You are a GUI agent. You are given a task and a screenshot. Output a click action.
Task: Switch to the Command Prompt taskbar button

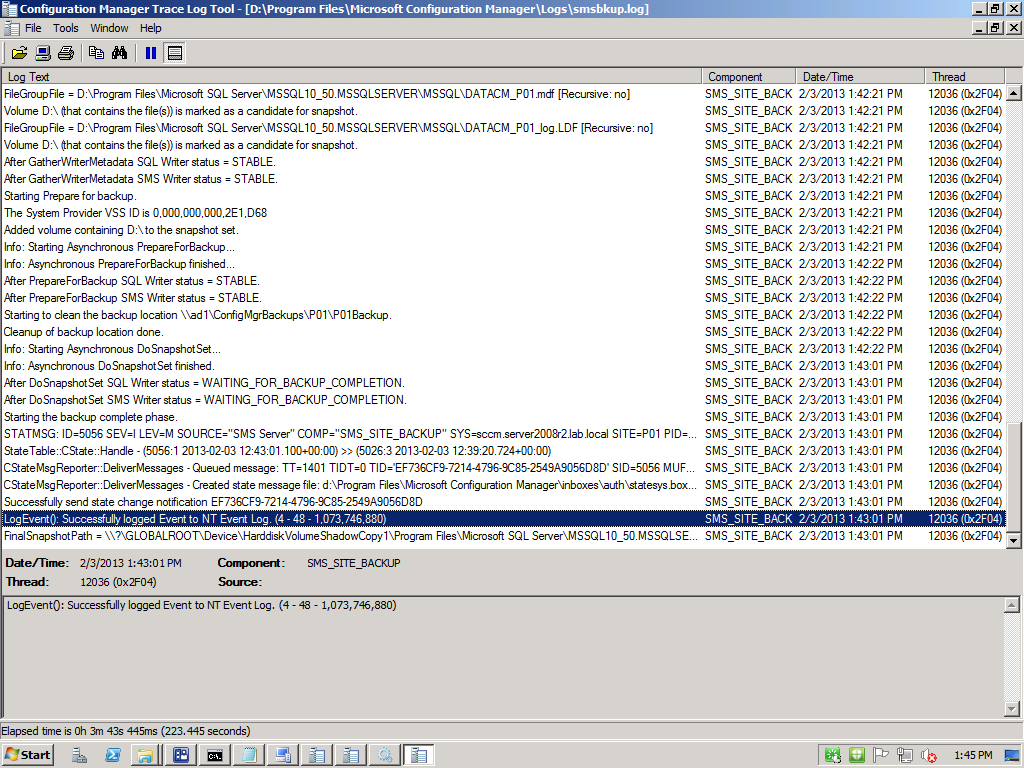(215, 756)
